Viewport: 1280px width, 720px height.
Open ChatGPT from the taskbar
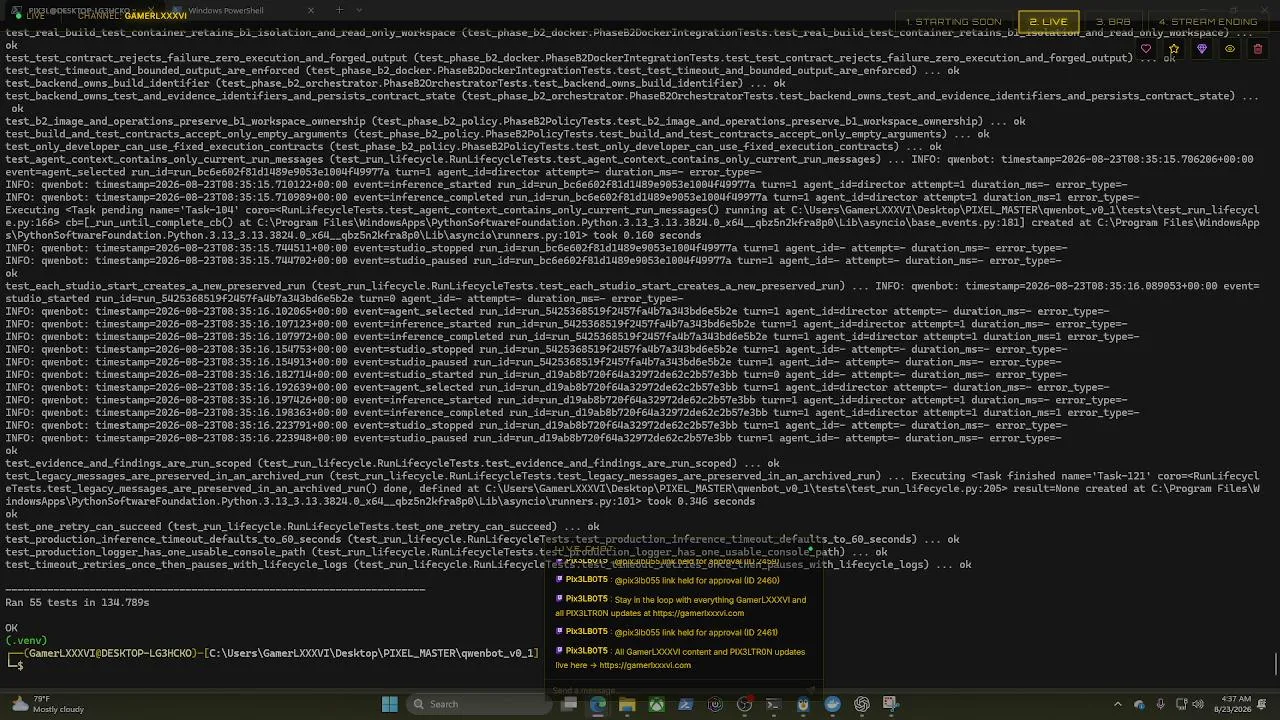click(x=862, y=704)
